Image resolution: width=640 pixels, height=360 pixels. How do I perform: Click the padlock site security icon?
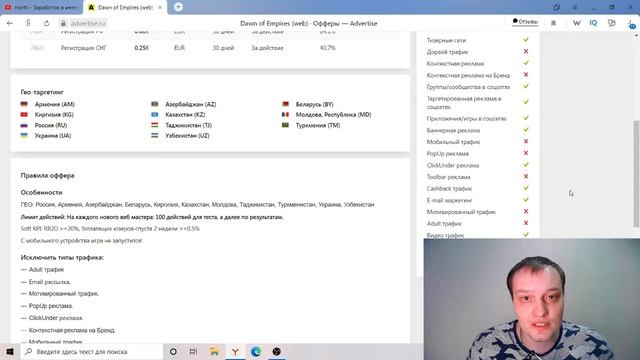click(x=63, y=23)
